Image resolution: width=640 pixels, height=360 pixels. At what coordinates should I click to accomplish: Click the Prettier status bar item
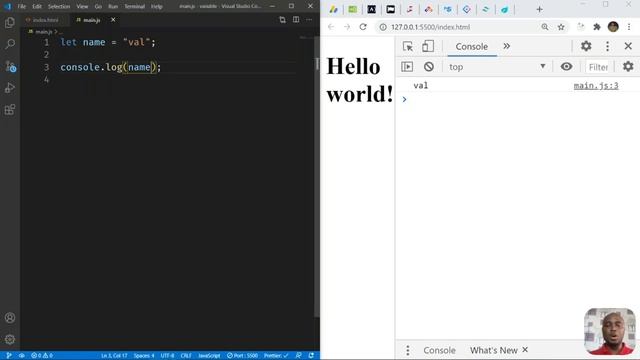276,356
